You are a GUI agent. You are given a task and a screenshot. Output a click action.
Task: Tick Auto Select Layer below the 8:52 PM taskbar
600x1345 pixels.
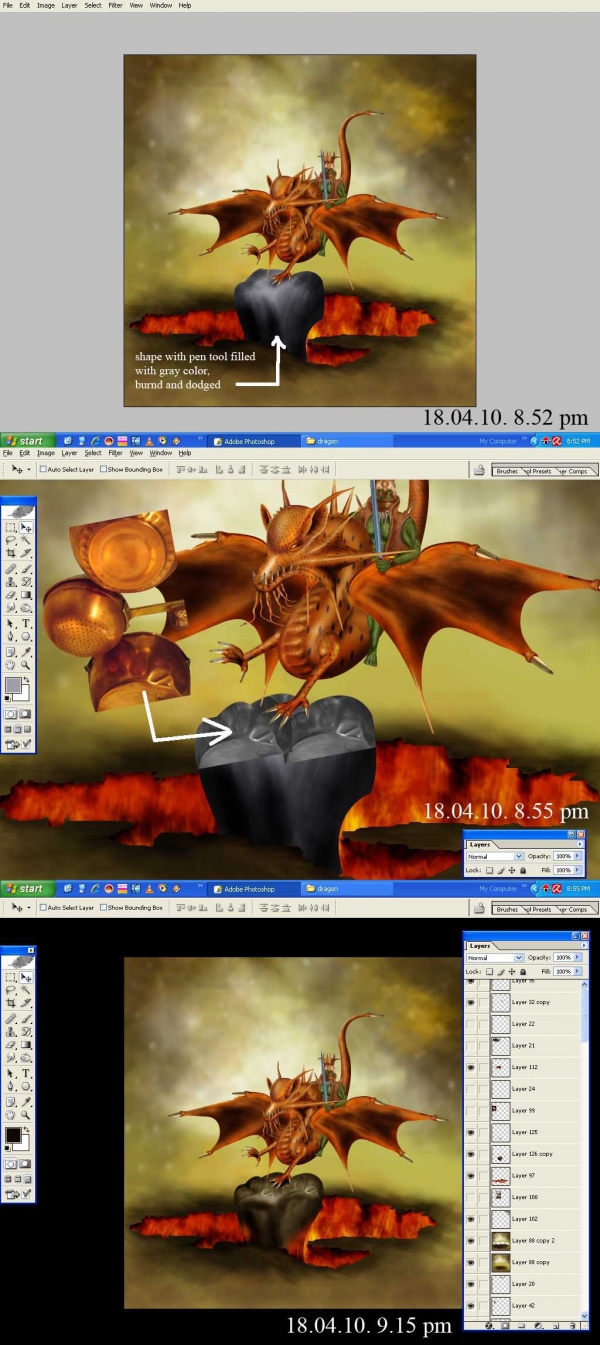pos(43,469)
